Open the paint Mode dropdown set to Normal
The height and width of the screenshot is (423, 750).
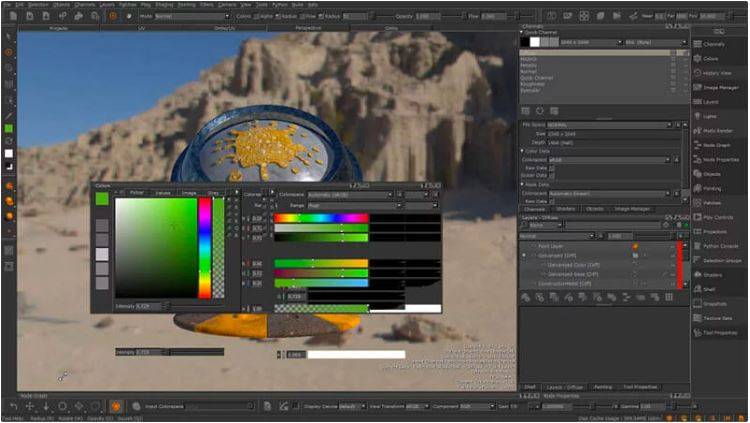click(188, 16)
